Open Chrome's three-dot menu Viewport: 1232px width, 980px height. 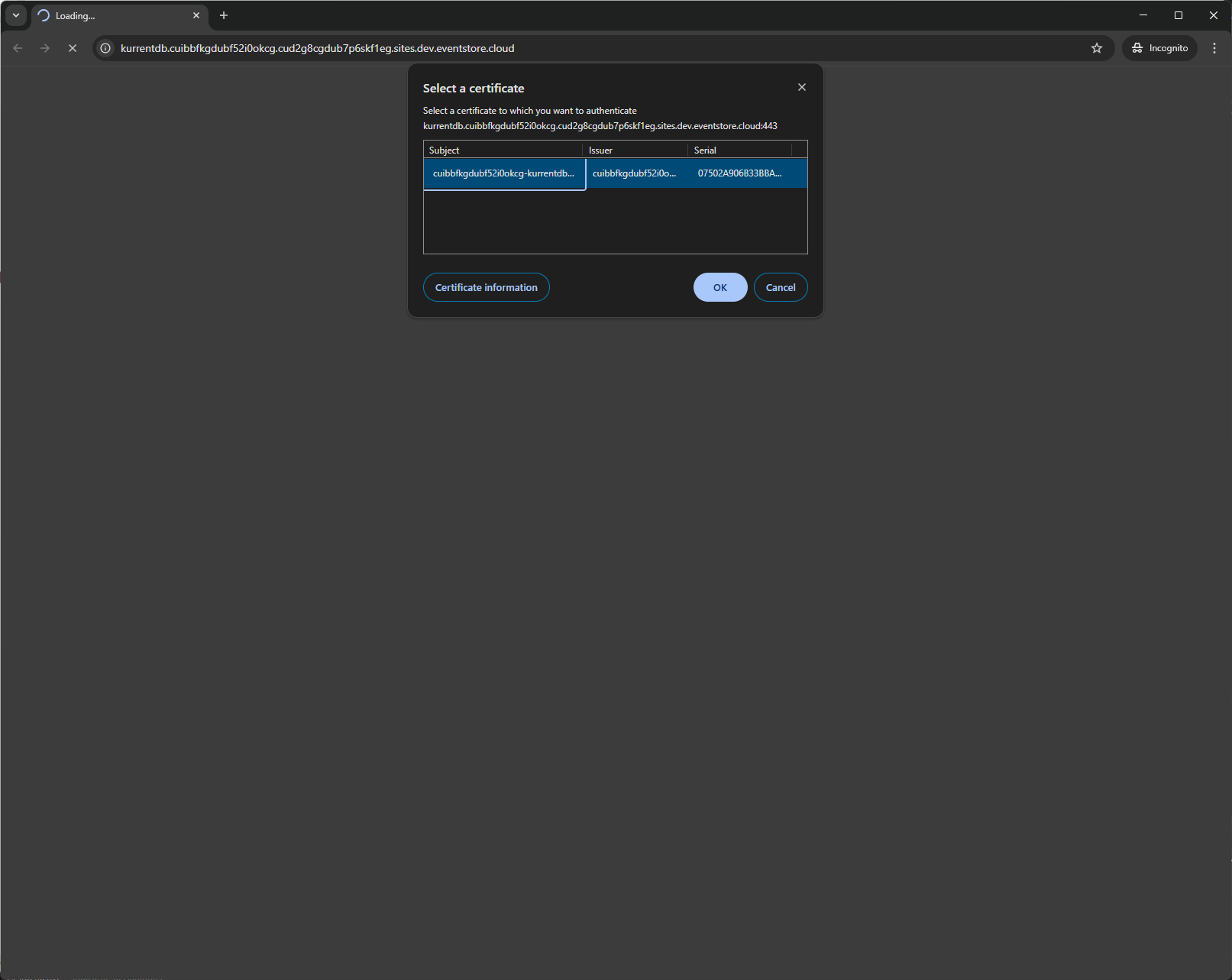pyautogui.click(x=1214, y=47)
